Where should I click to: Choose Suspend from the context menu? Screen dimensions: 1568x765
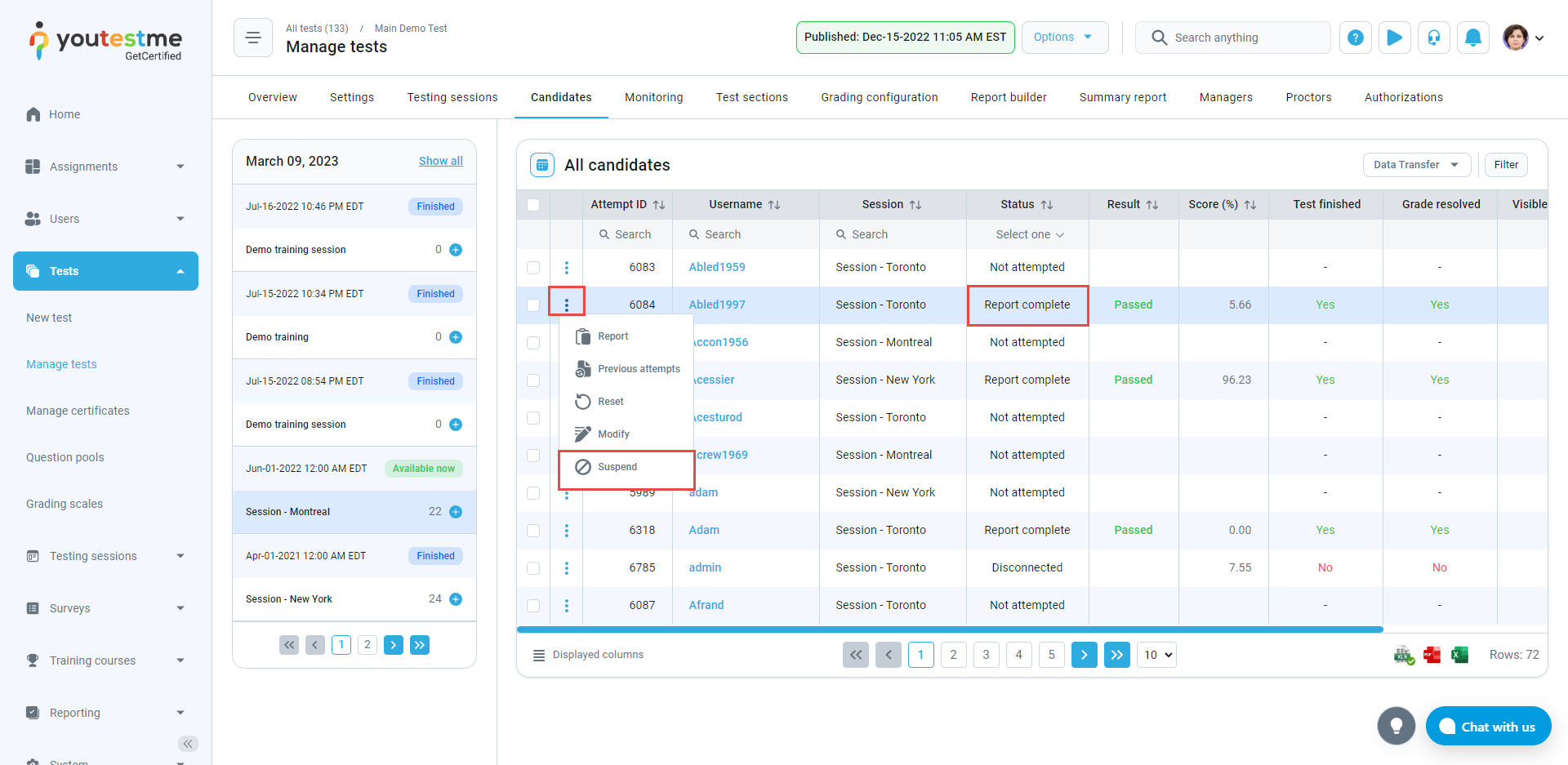617,467
